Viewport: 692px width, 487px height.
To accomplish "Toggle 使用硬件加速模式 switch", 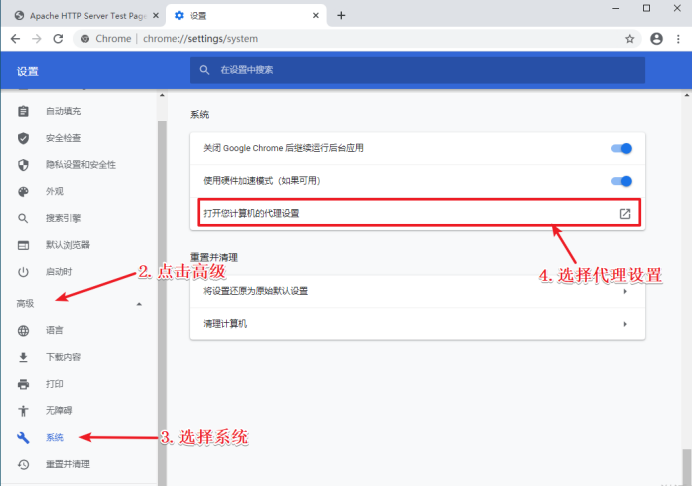I will (621, 181).
